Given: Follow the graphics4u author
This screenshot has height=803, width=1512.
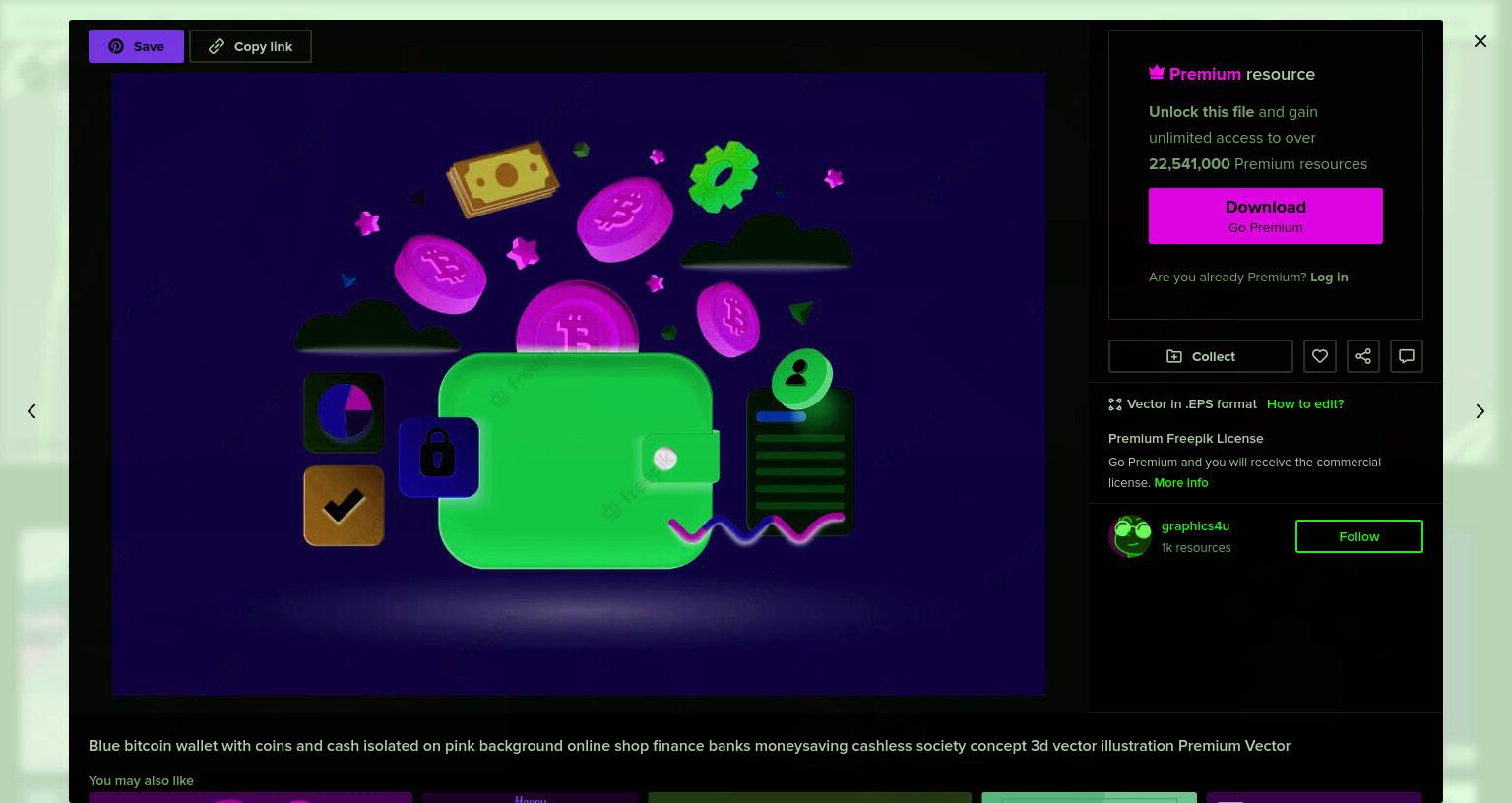Looking at the screenshot, I should (1358, 536).
